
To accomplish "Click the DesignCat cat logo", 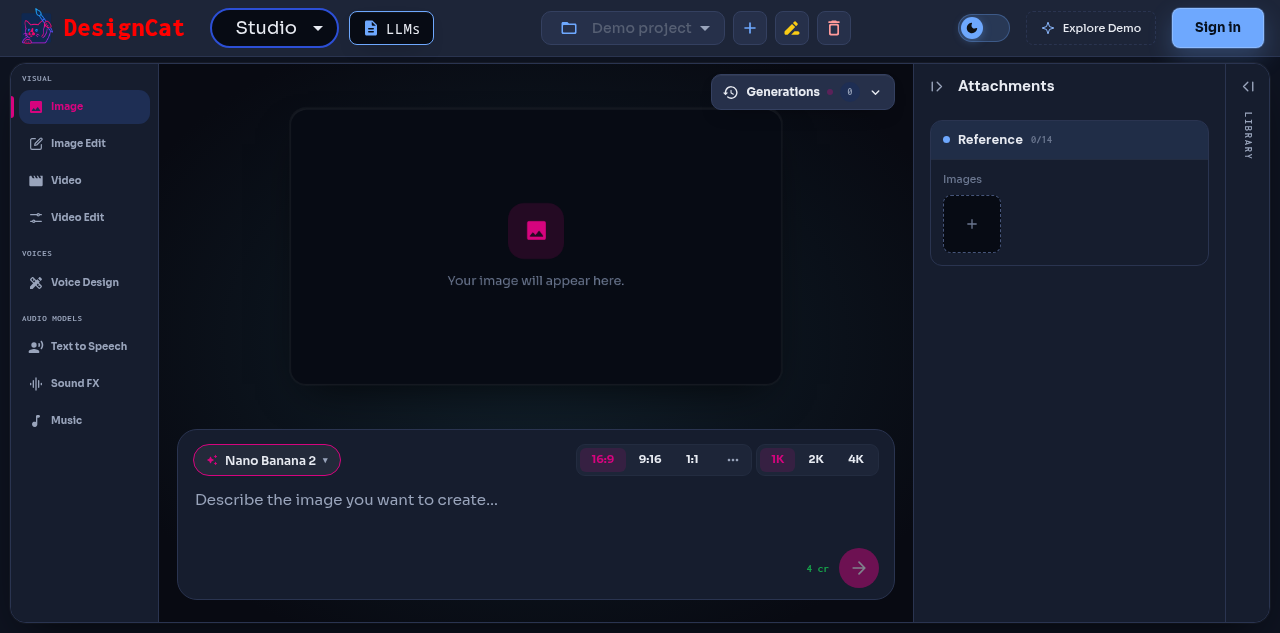I will (x=38, y=27).
